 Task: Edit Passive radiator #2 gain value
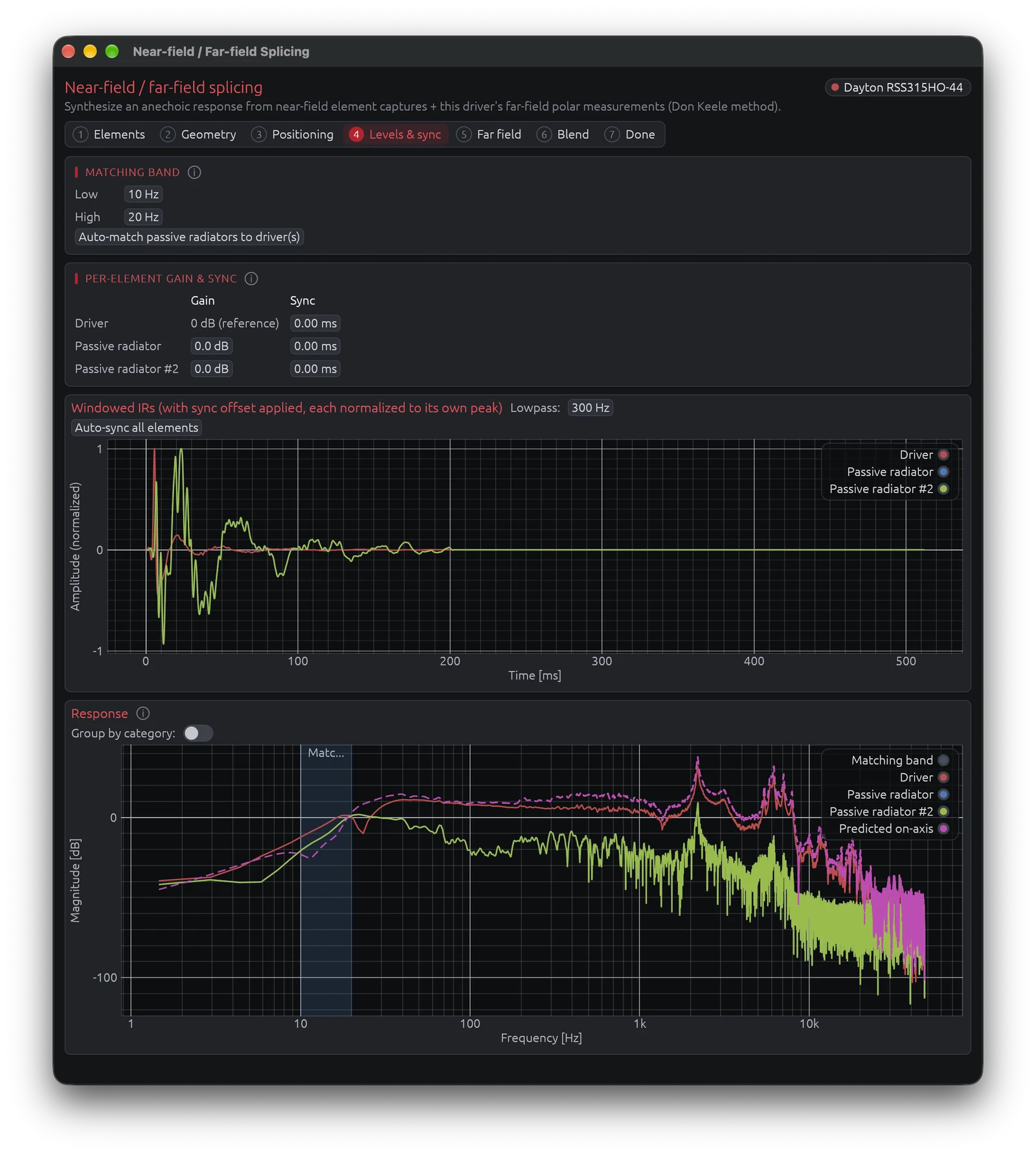[x=212, y=369]
